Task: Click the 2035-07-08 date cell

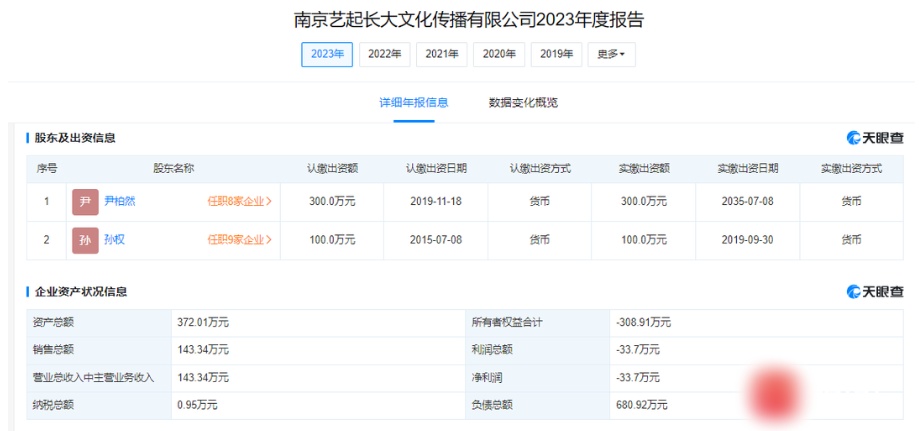Action: tap(748, 201)
